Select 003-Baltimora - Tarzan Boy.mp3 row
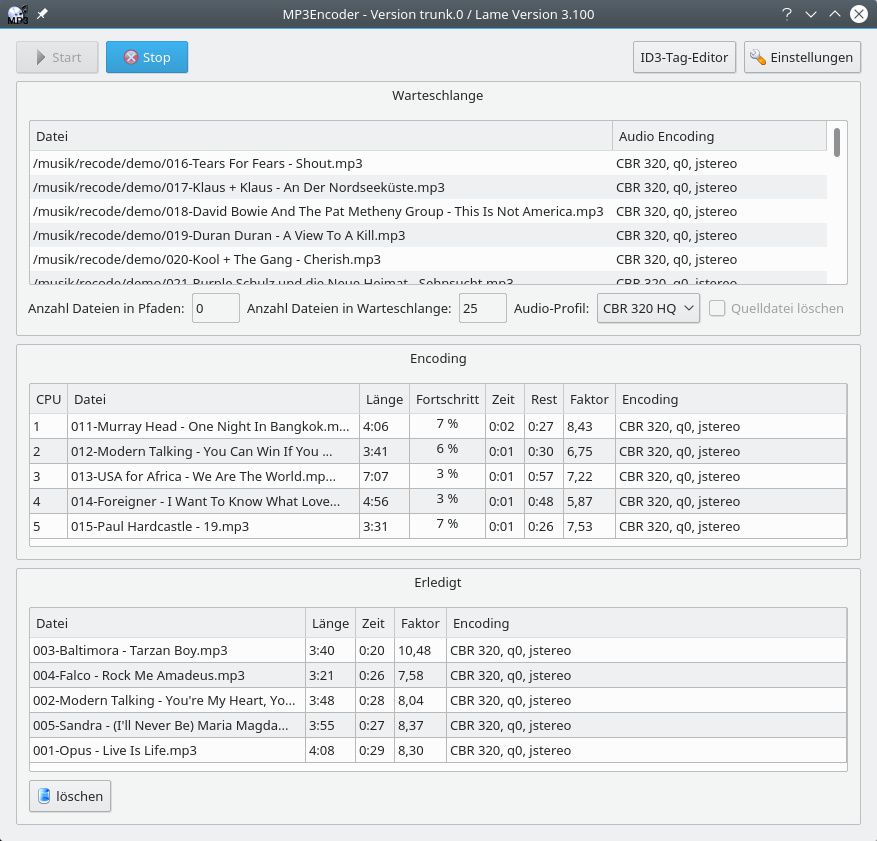The image size is (877, 841). pos(438,650)
